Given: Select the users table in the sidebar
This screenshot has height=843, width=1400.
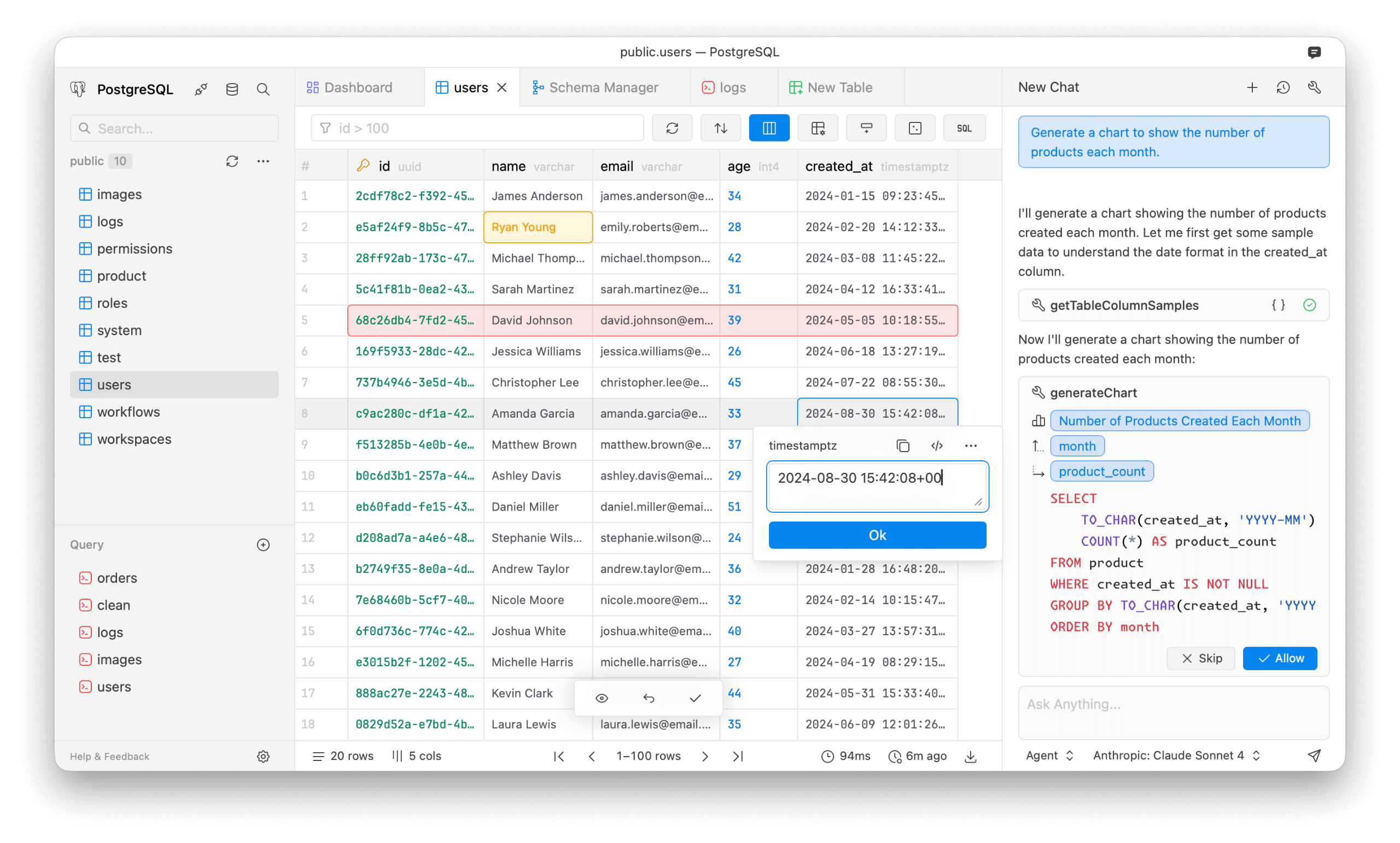Looking at the screenshot, I should tap(114, 384).
